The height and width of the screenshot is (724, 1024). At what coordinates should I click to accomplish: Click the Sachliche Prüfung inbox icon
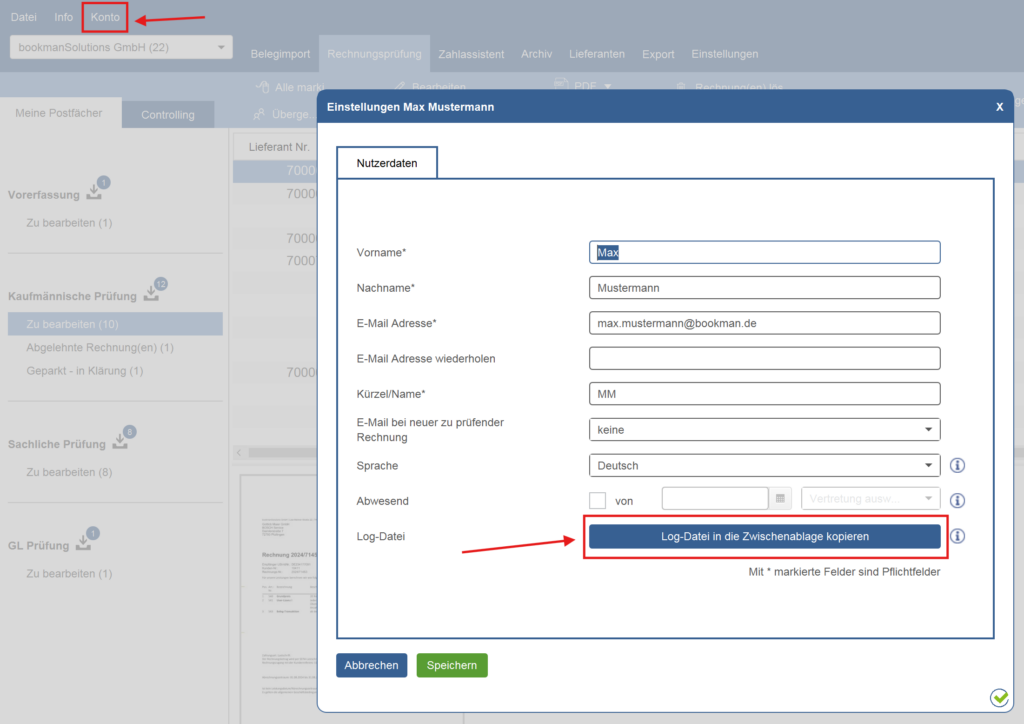120,441
